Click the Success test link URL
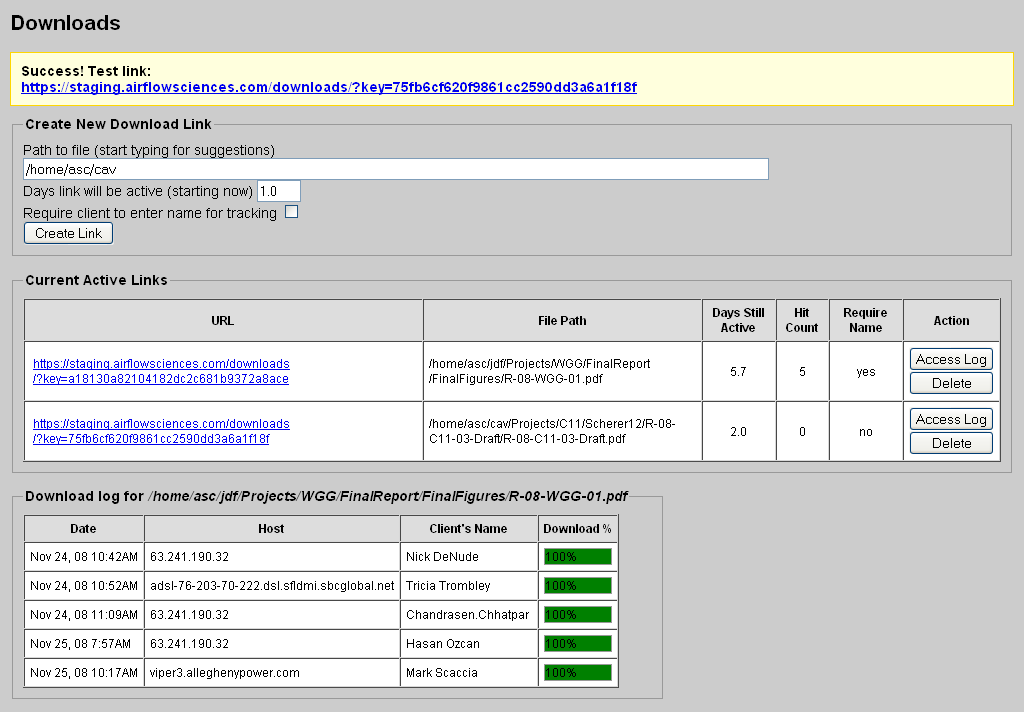The width and height of the screenshot is (1024, 712). pyautogui.click(x=328, y=87)
